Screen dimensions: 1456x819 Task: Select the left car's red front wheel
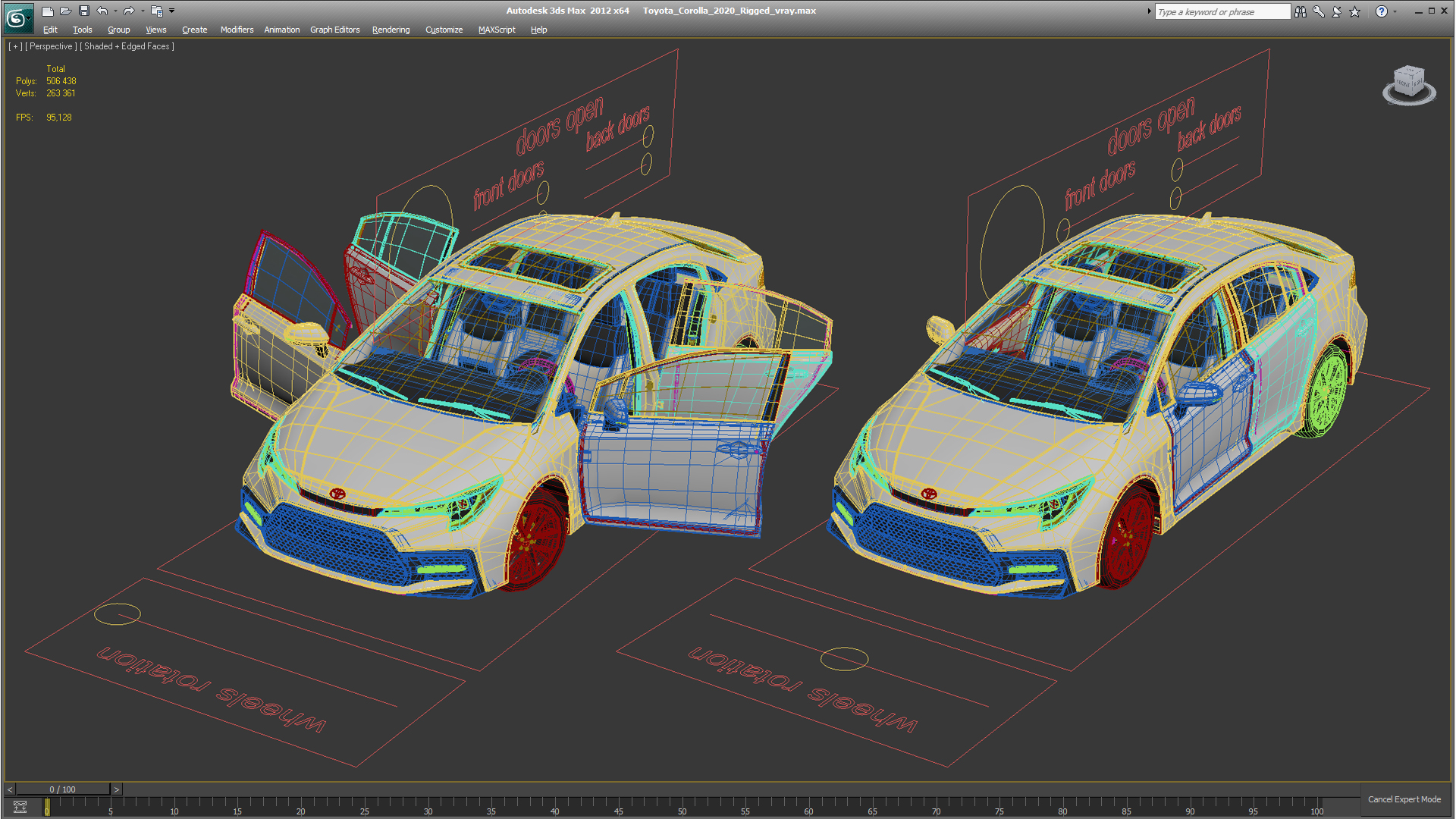(537, 538)
